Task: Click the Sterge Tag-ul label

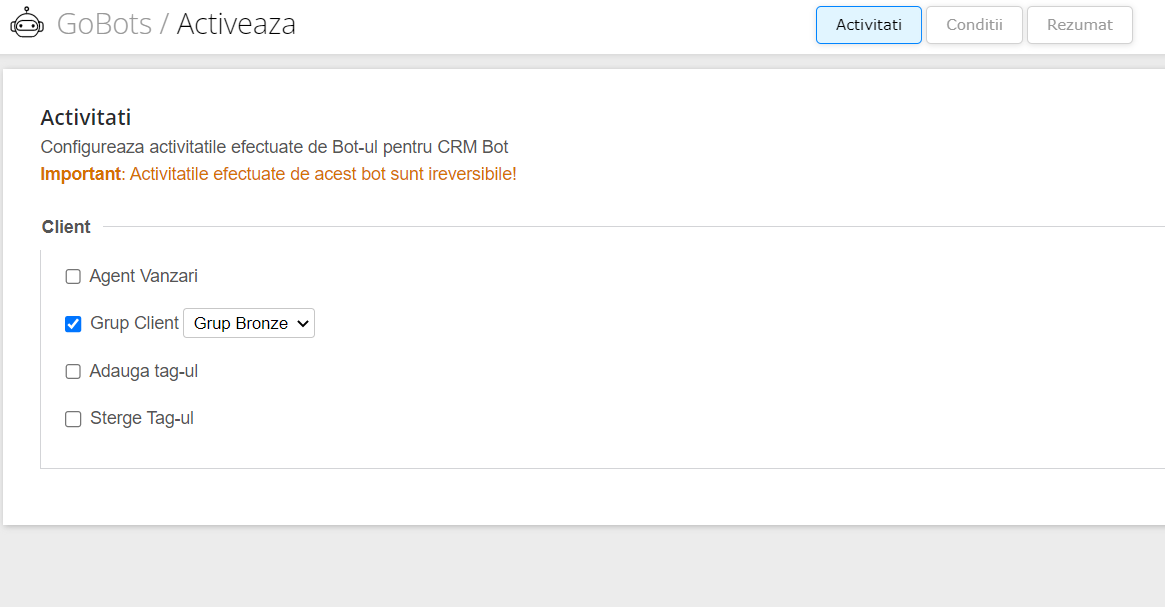Action: [142, 418]
